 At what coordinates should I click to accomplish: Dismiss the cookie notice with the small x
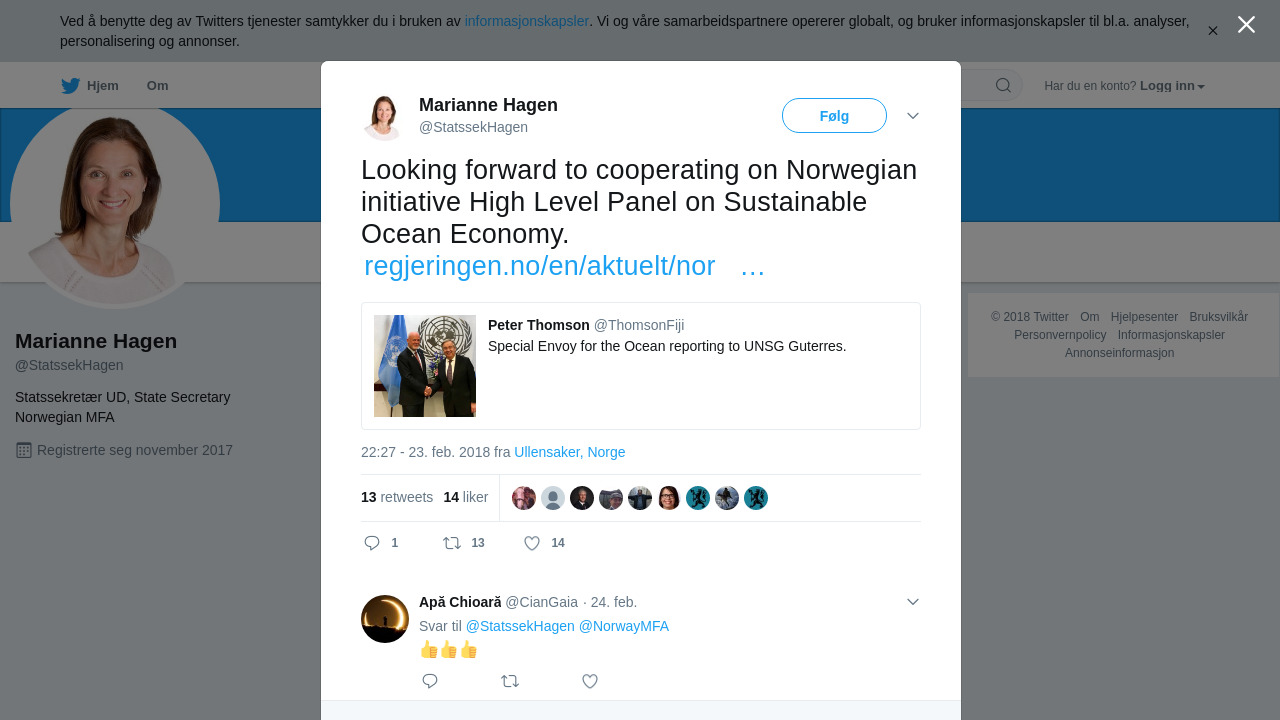(1213, 31)
